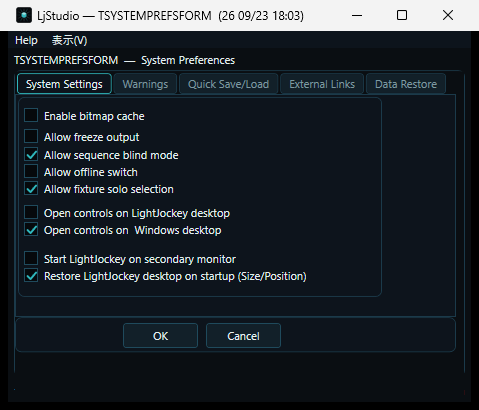Uncheck Allow sequence blind mode
The width and height of the screenshot is (479, 410).
(31, 155)
